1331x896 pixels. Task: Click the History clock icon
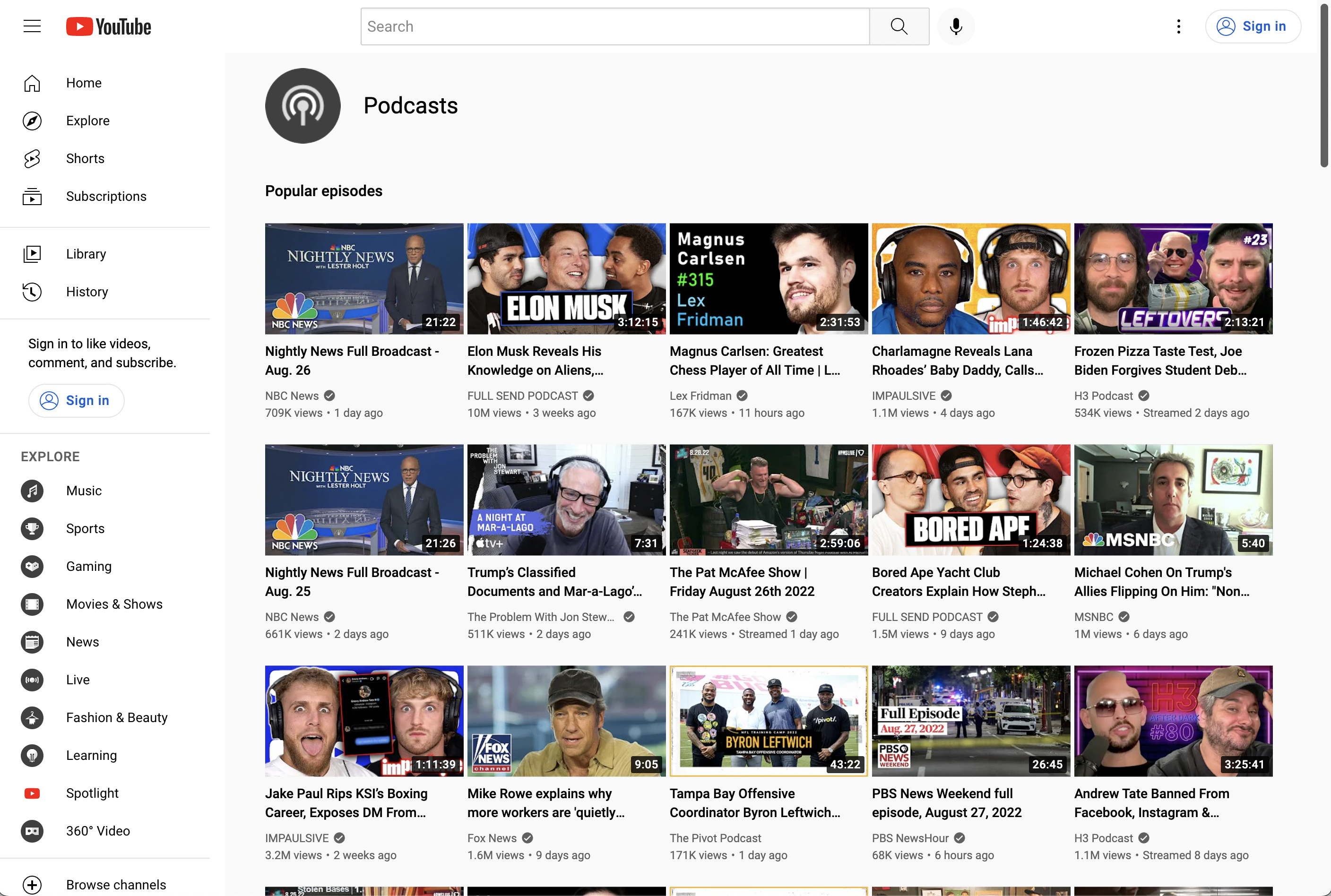point(32,292)
